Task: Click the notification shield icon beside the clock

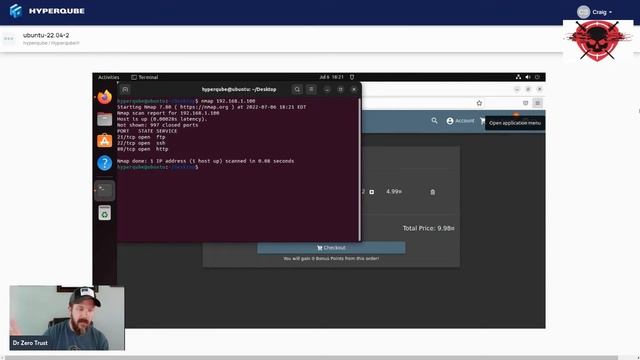Action: point(352,77)
